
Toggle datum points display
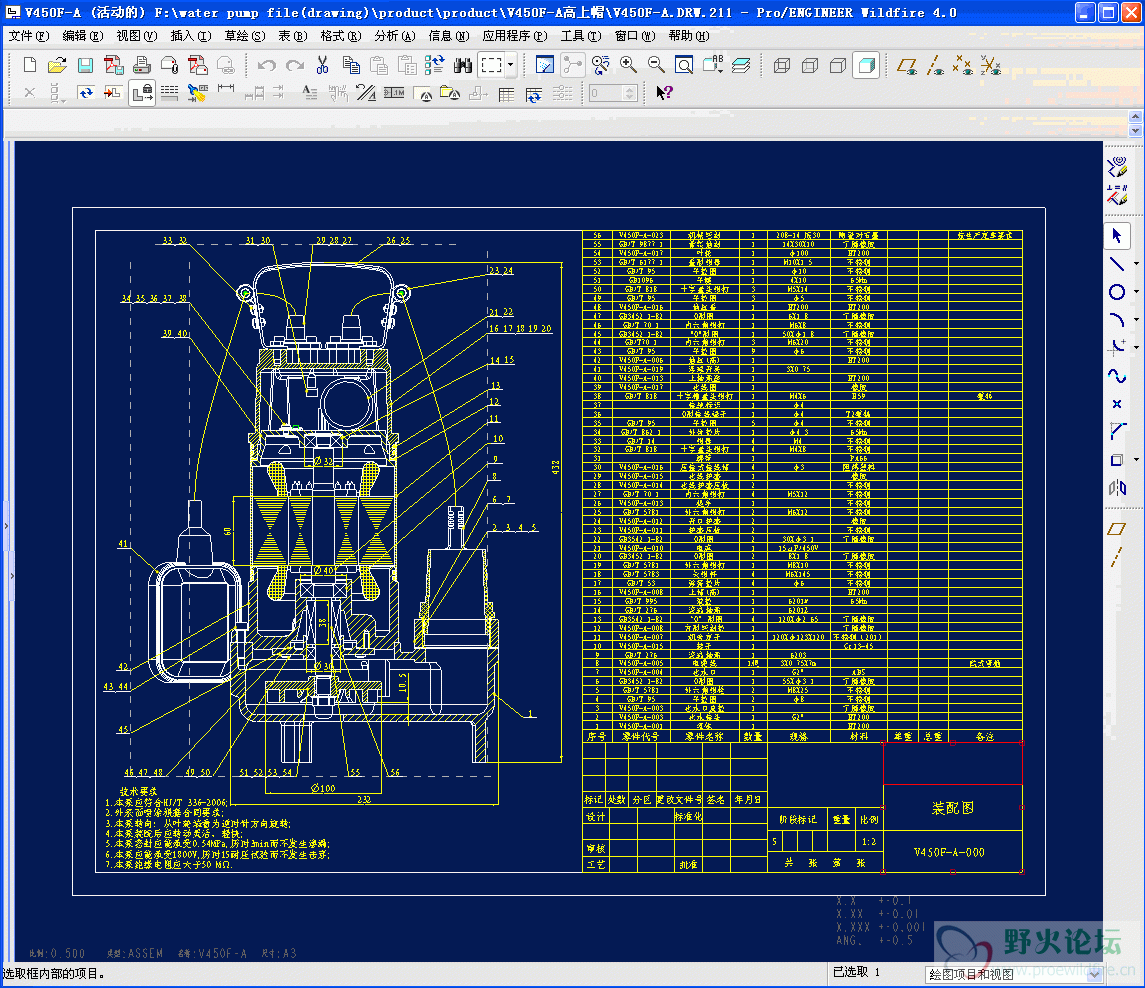click(963, 66)
